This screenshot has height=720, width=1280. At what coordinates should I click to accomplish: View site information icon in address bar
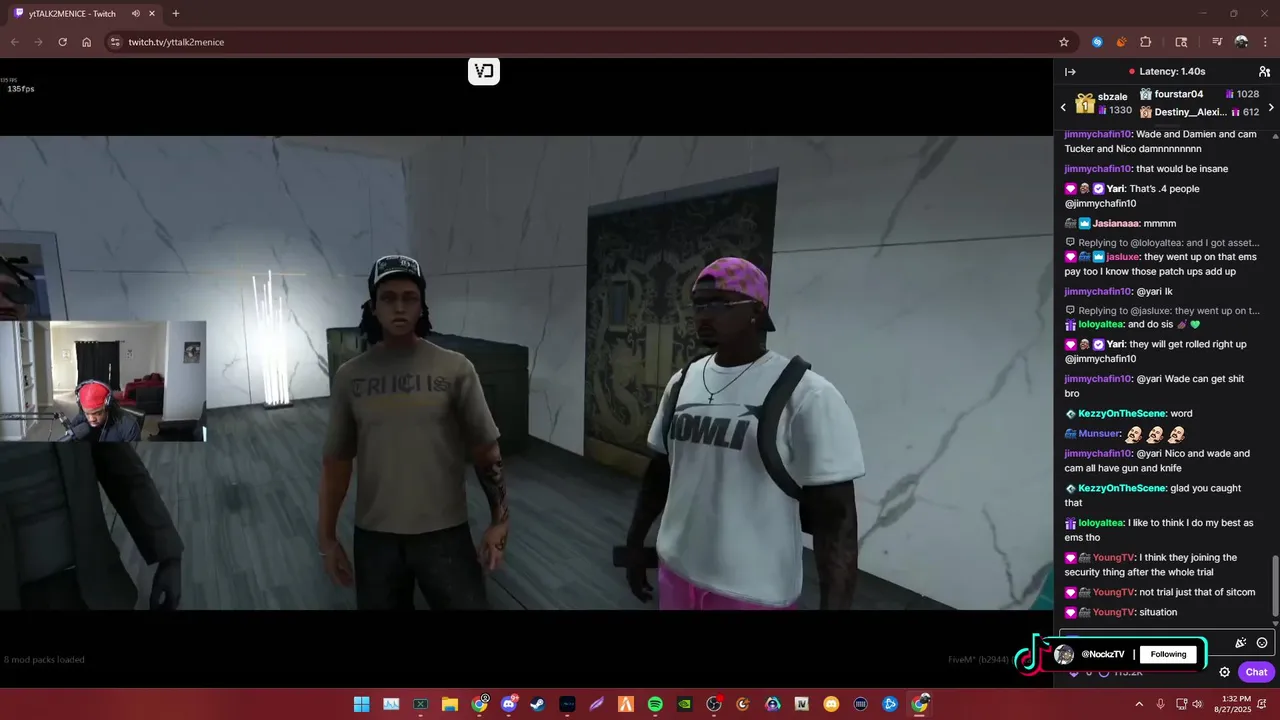(115, 42)
